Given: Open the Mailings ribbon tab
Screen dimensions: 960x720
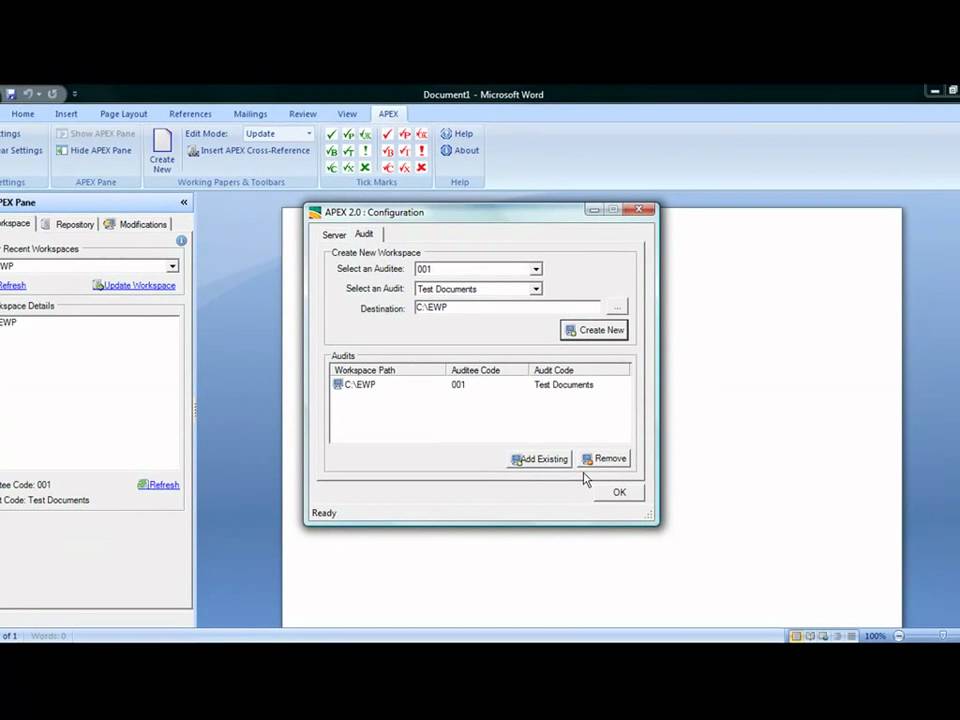Looking at the screenshot, I should [250, 114].
